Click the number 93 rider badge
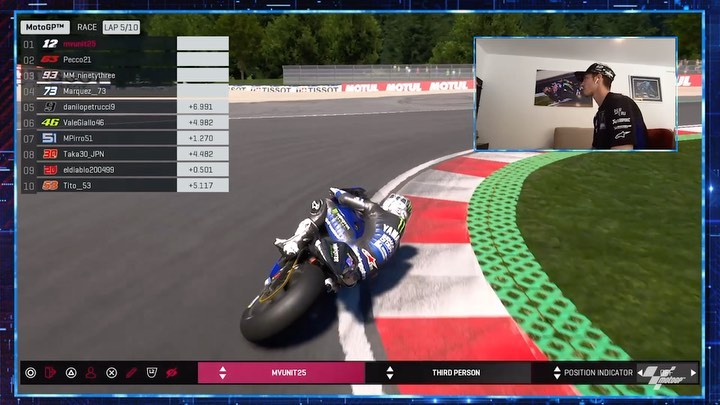The width and height of the screenshot is (720, 405). (50, 75)
